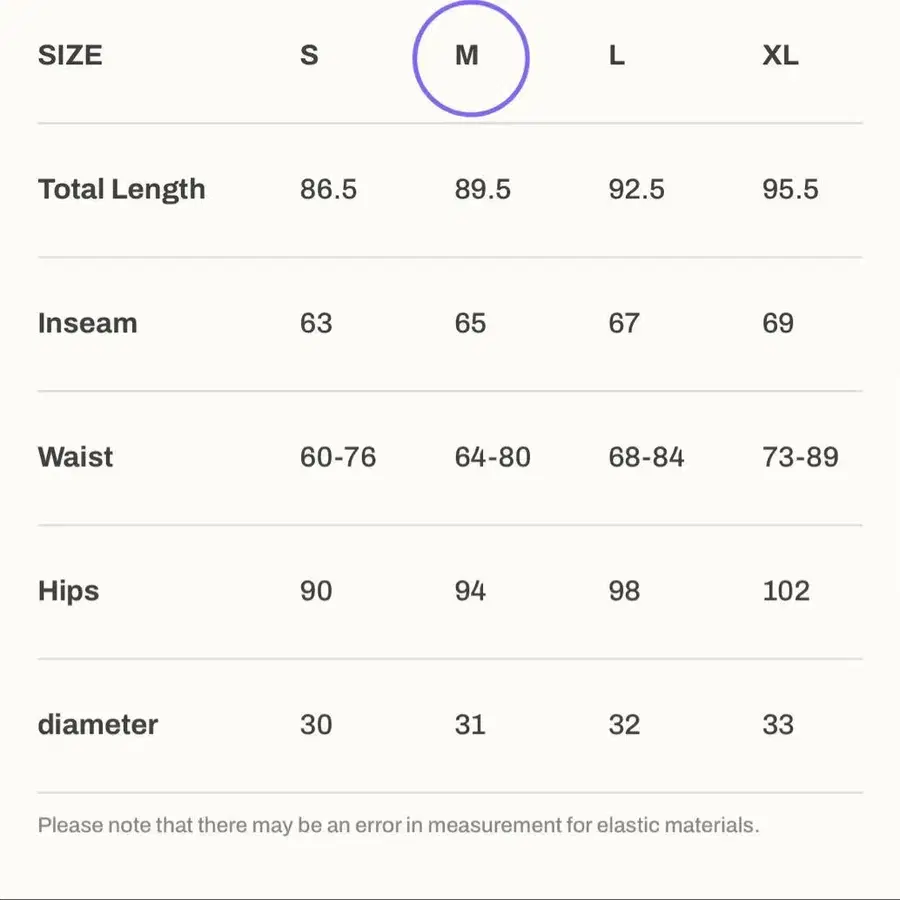This screenshot has height=900, width=900.
Task: Click the waist range 68-84
Action: click(x=646, y=457)
